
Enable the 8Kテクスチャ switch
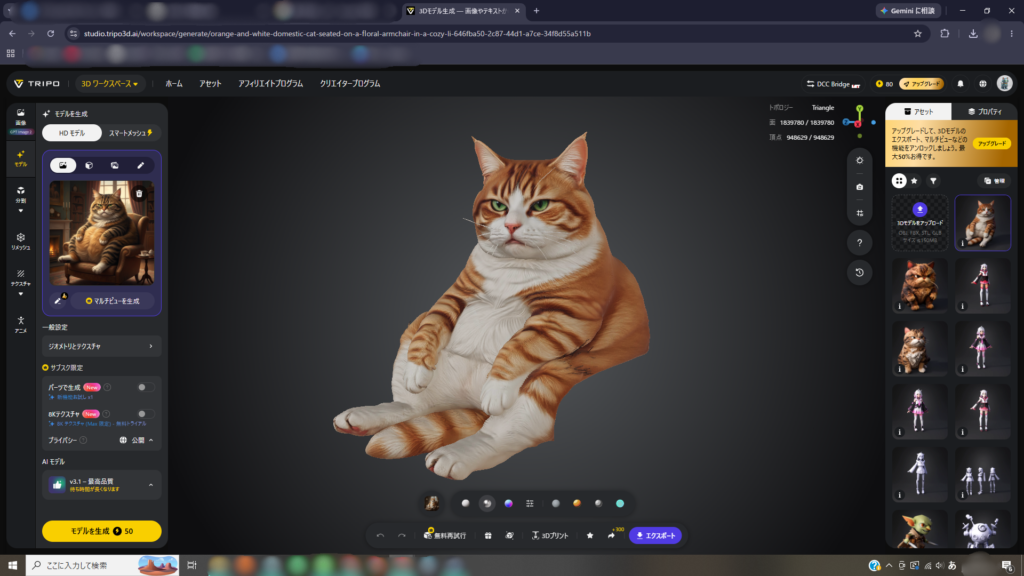tap(146, 413)
